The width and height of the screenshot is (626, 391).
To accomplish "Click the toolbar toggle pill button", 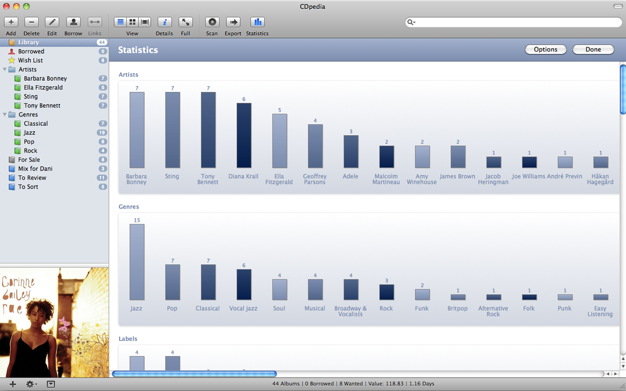I will click(x=618, y=6).
